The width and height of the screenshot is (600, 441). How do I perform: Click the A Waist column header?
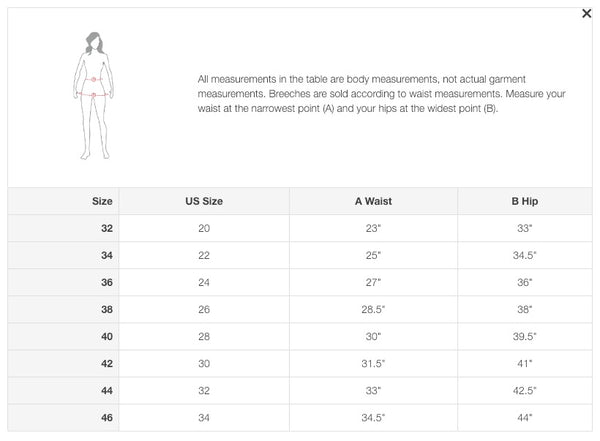pos(373,201)
